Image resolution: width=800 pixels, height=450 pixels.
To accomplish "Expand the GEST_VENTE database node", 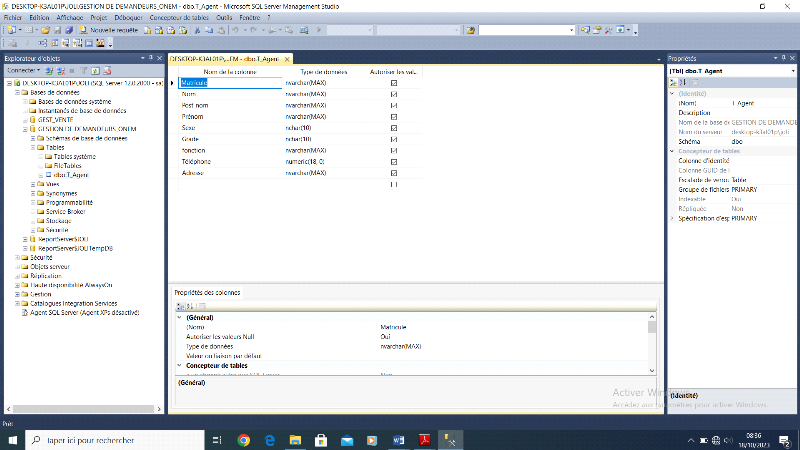I will (x=25, y=120).
